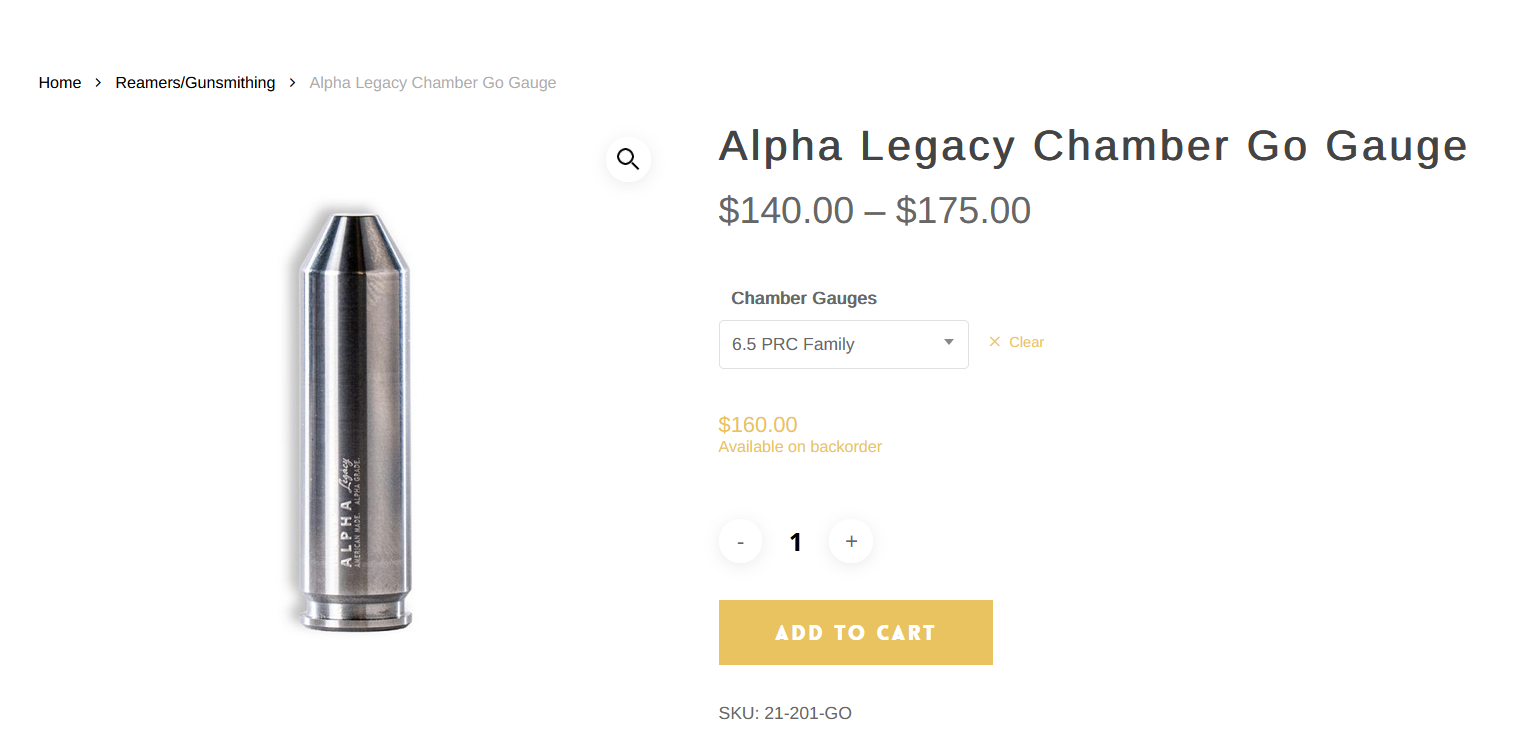Click the magnifier icon to zoom product image
The height and width of the screenshot is (729, 1535).
point(628,159)
